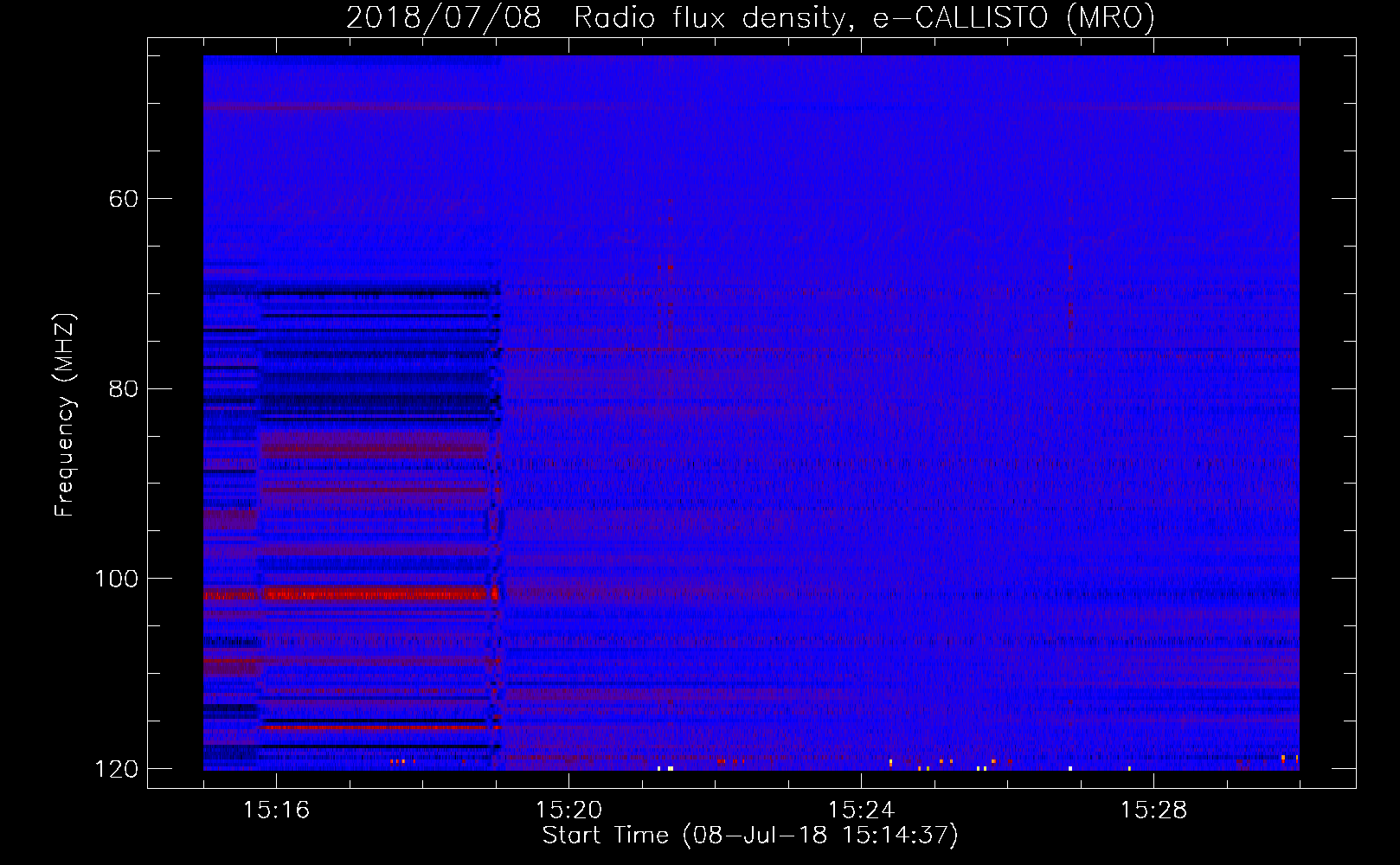Click the 120 frequency tick label

pos(116,769)
